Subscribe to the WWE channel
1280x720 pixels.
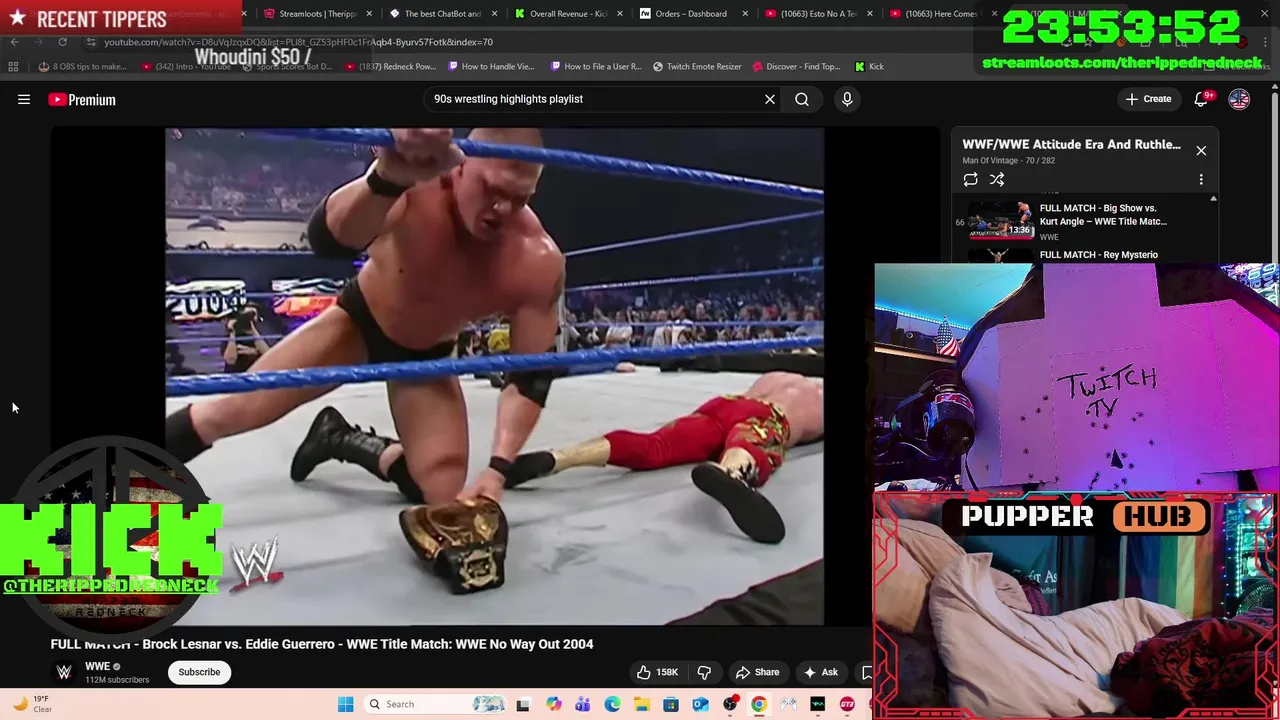199,672
